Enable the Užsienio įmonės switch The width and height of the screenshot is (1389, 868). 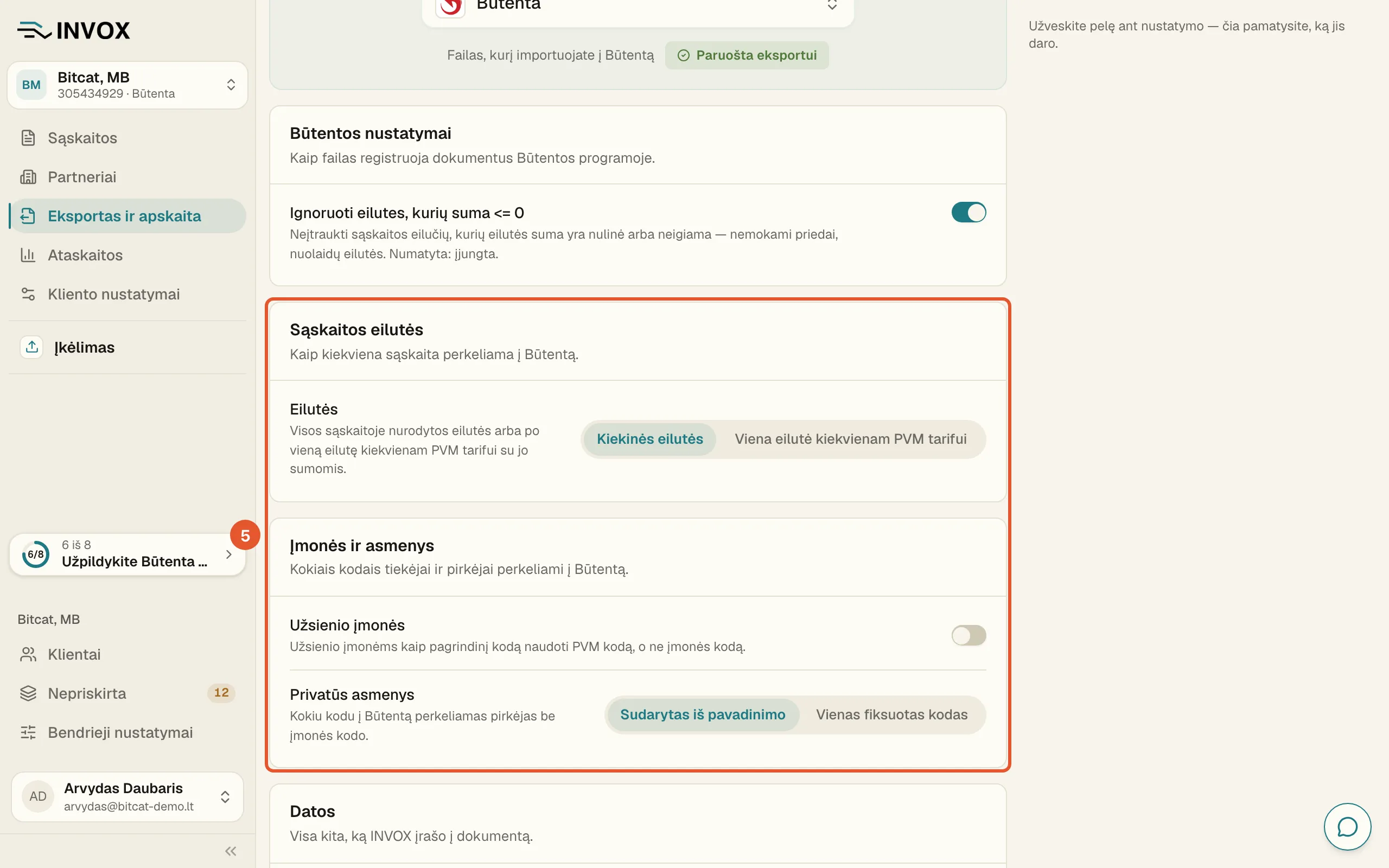(969, 635)
